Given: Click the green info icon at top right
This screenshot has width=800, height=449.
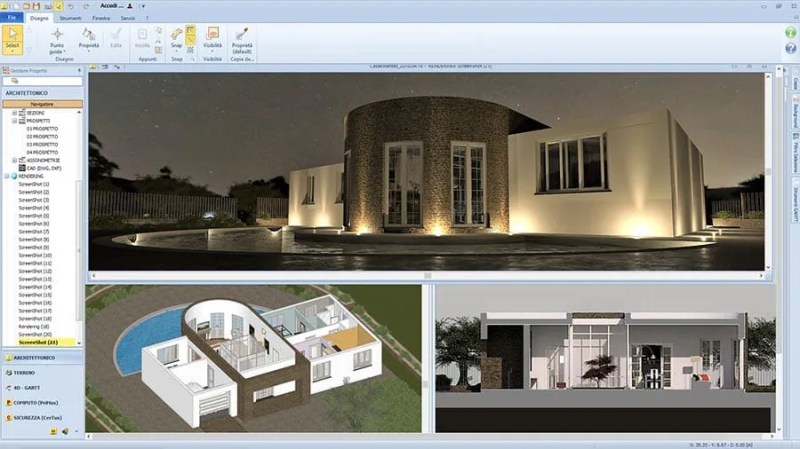Looking at the screenshot, I should click(790, 33).
